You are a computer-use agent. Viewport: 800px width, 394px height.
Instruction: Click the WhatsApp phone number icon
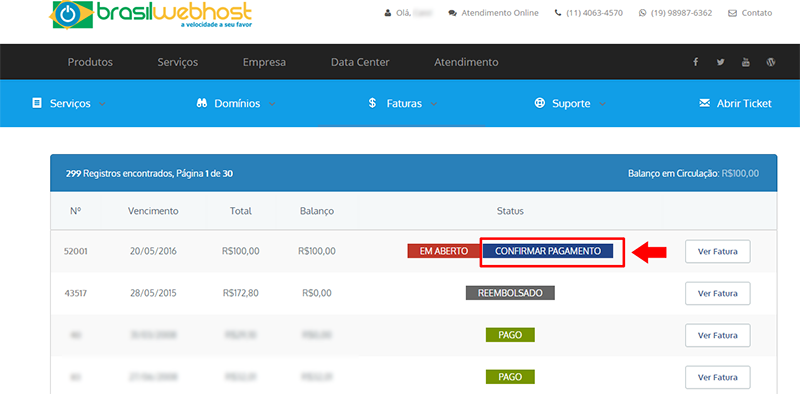642,13
